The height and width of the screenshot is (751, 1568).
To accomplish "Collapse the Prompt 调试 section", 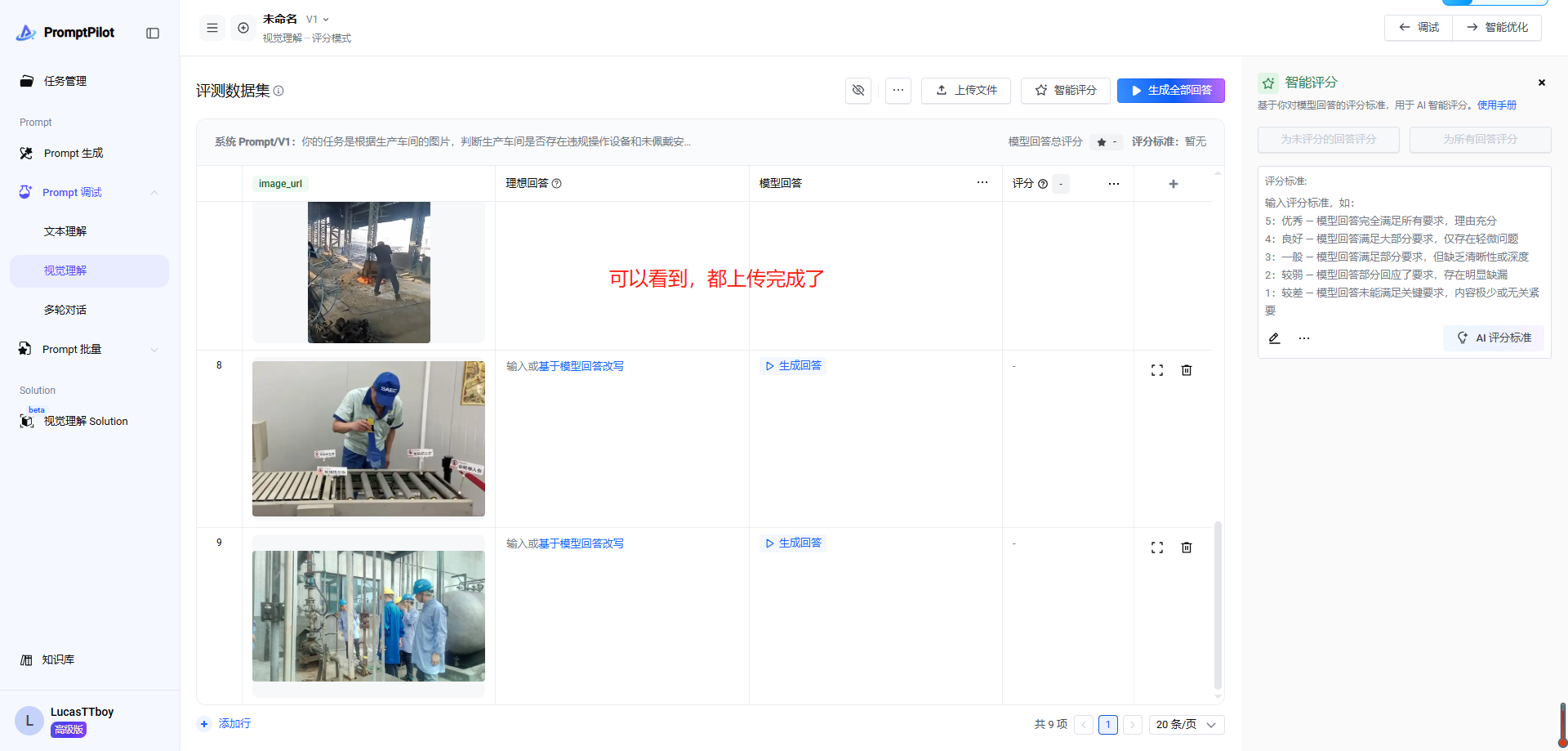I will pyautogui.click(x=154, y=193).
